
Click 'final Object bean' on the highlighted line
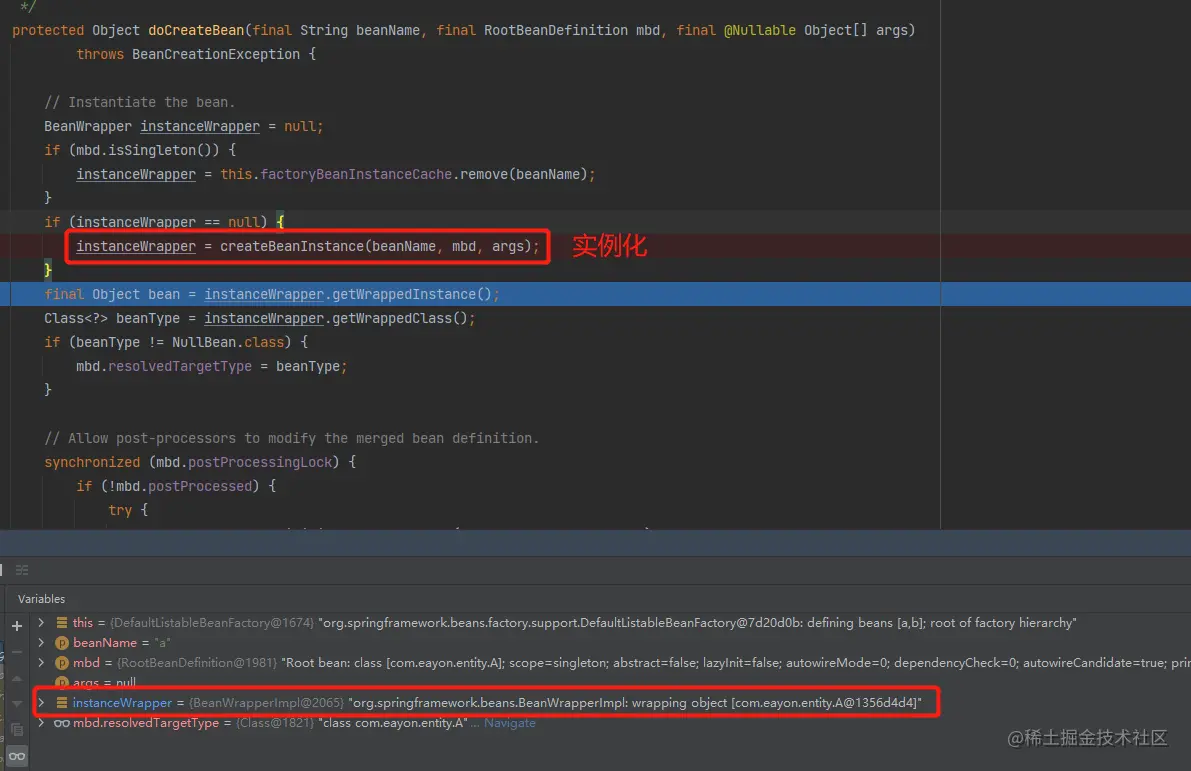(112, 295)
